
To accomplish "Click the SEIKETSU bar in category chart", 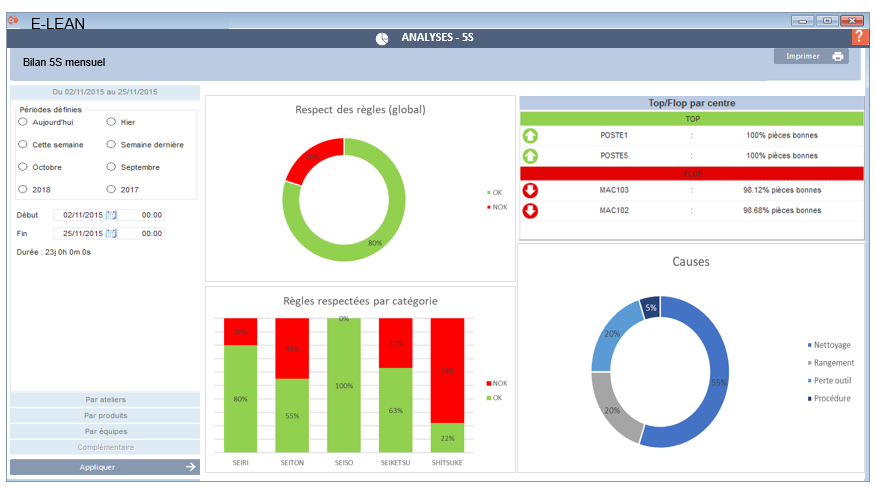I will tap(396, 385).
